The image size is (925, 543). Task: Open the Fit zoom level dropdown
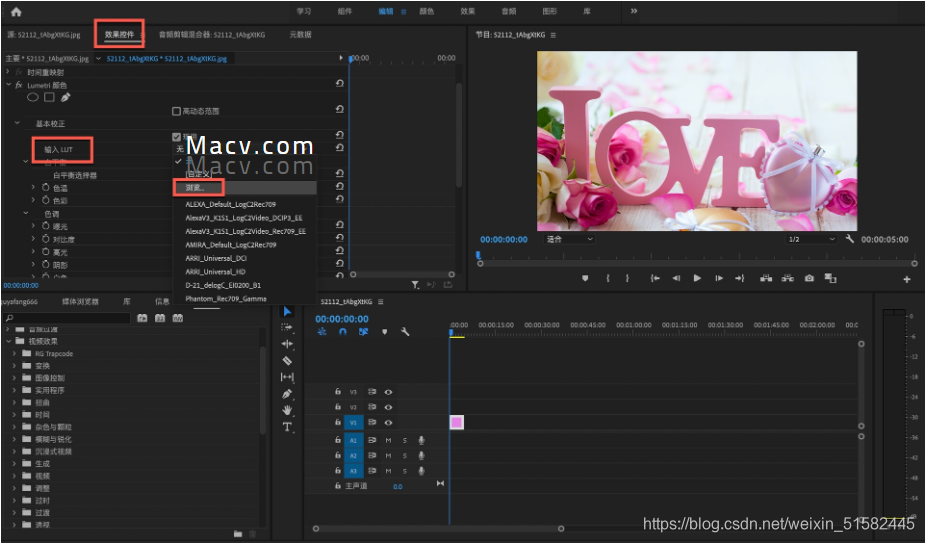568,239
